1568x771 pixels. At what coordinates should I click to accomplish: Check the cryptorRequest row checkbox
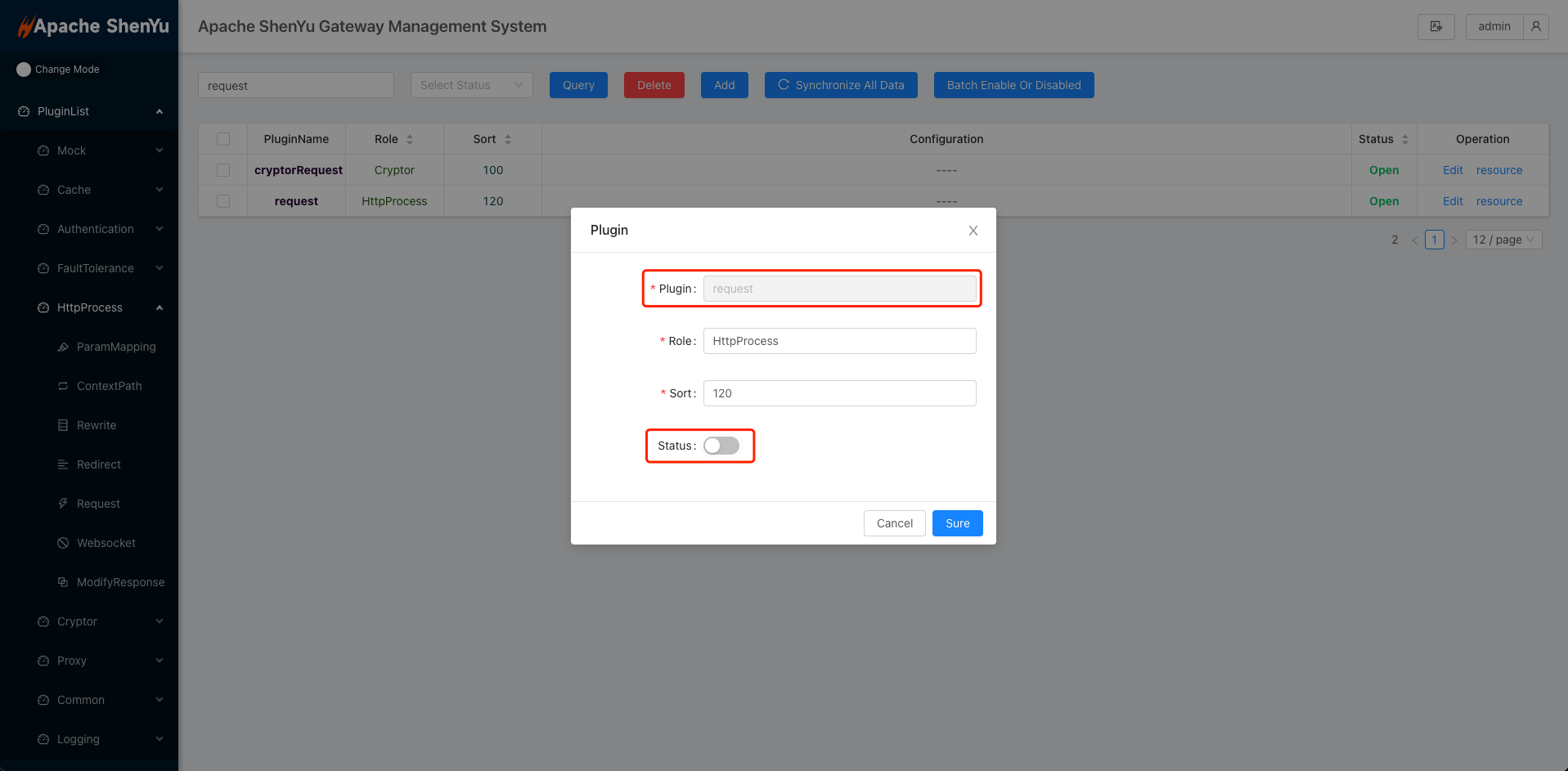tap(223, 170)
